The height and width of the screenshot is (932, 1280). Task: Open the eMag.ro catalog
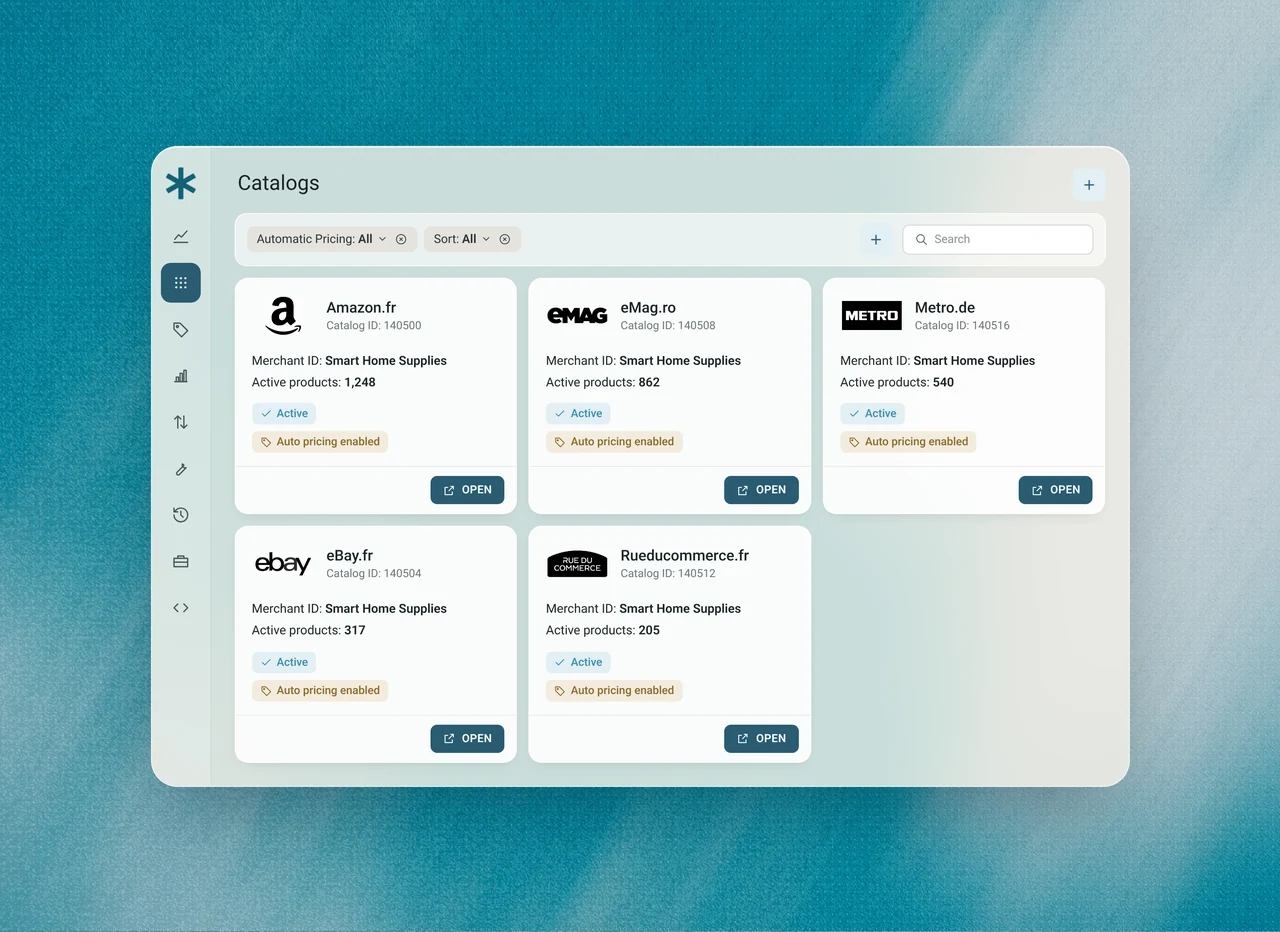761,490
